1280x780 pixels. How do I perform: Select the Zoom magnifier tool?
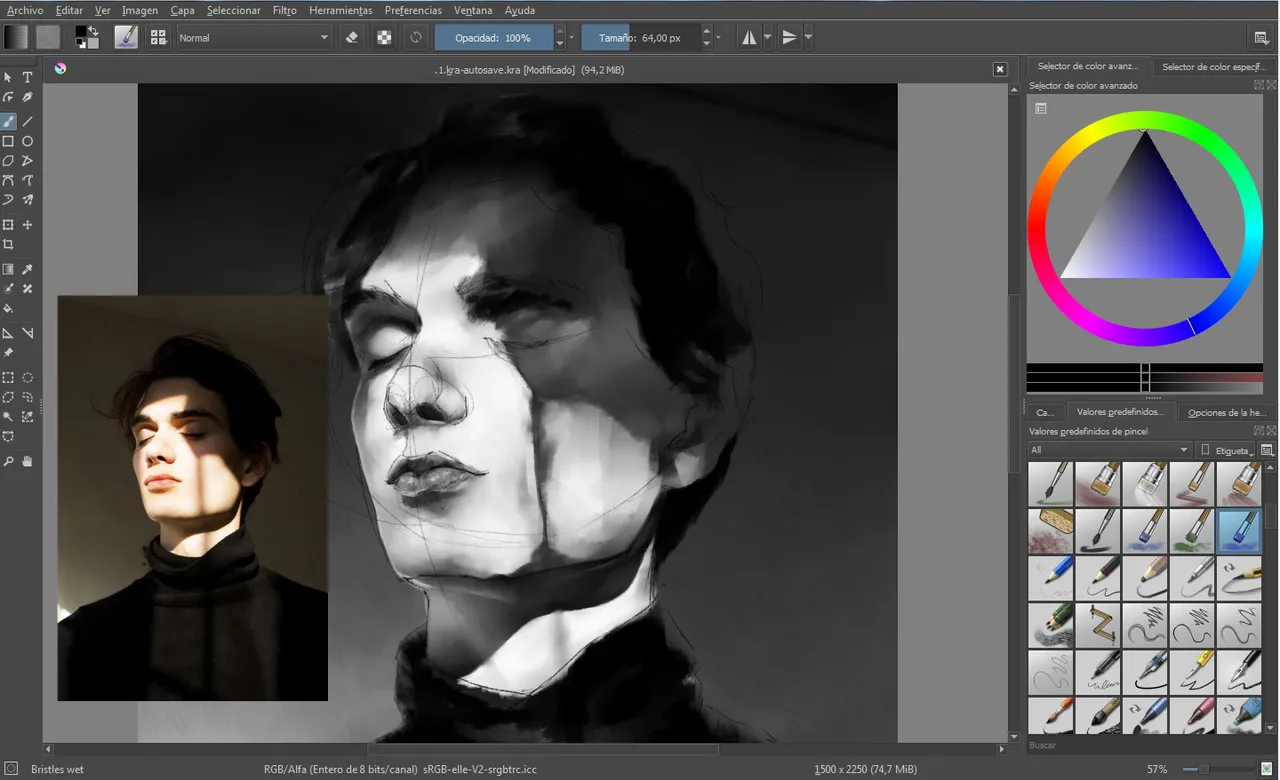pos(8,461)
